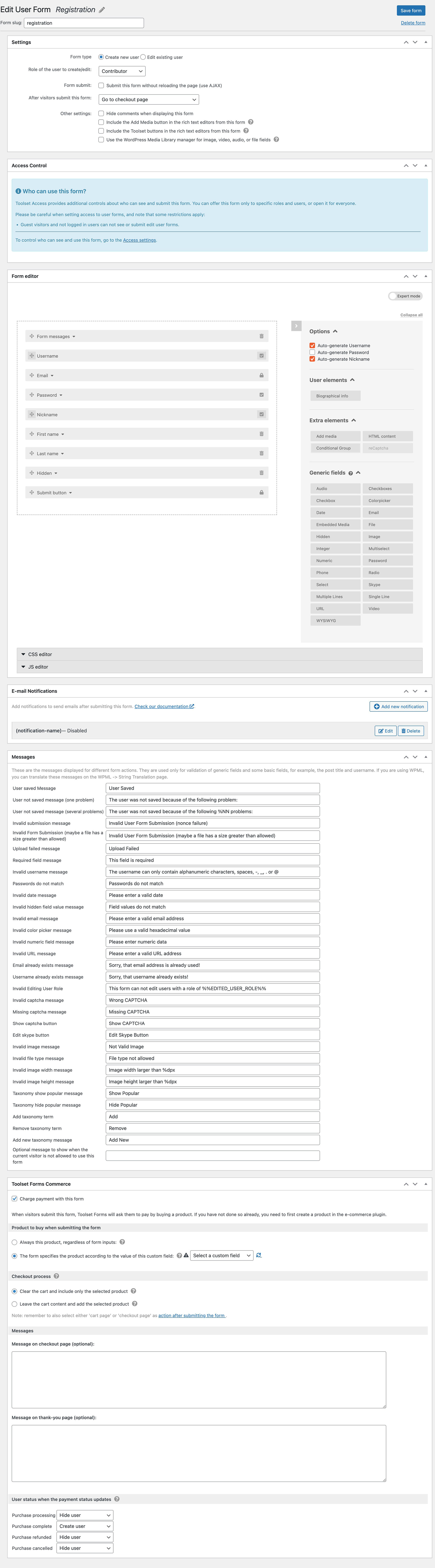This screenshot has height=1568, width=435.
Task: Collapse the User elements group
Action: (352, 380)
